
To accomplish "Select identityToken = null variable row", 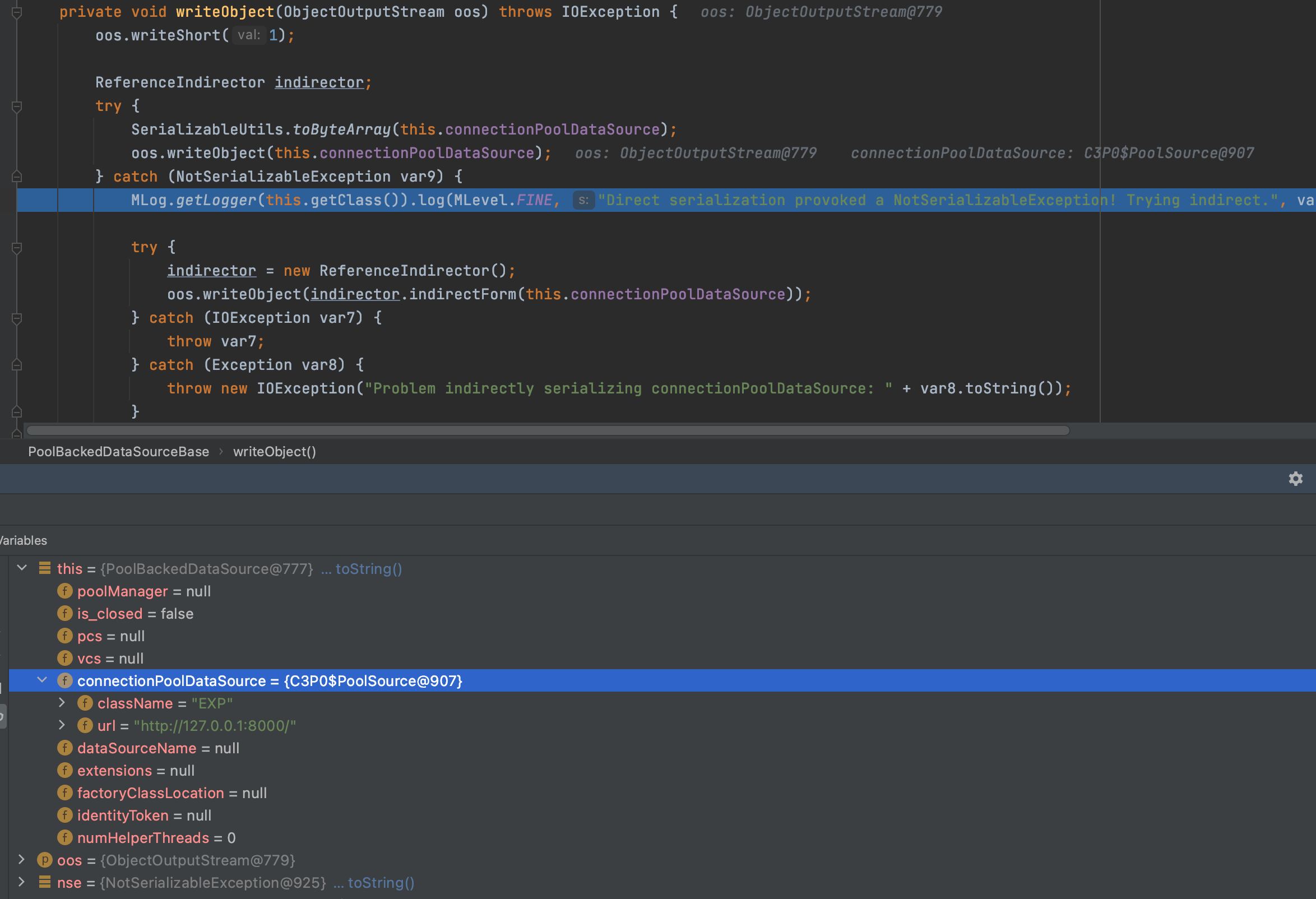I will (662, 815).
